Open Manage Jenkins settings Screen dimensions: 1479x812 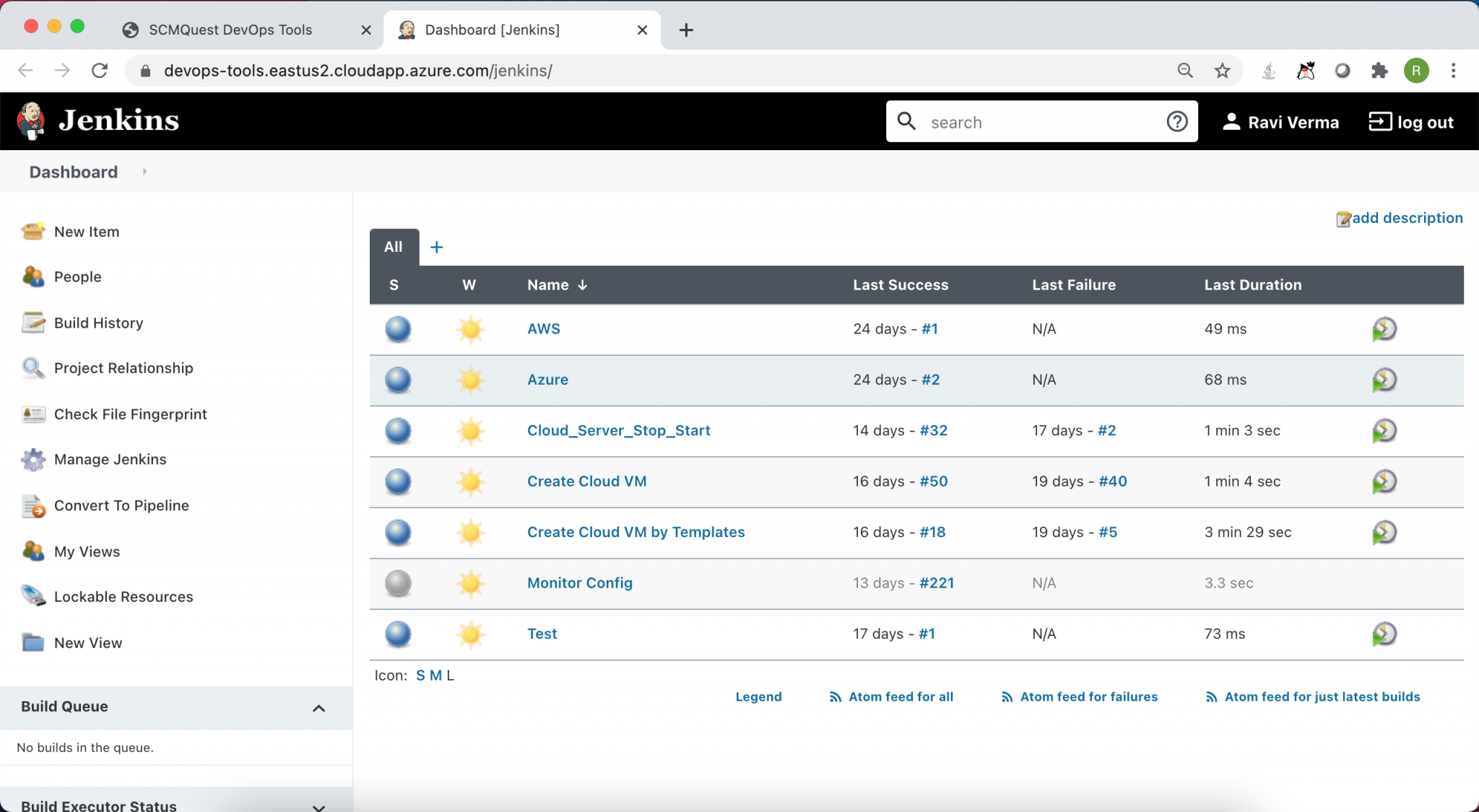coord(110,459)
